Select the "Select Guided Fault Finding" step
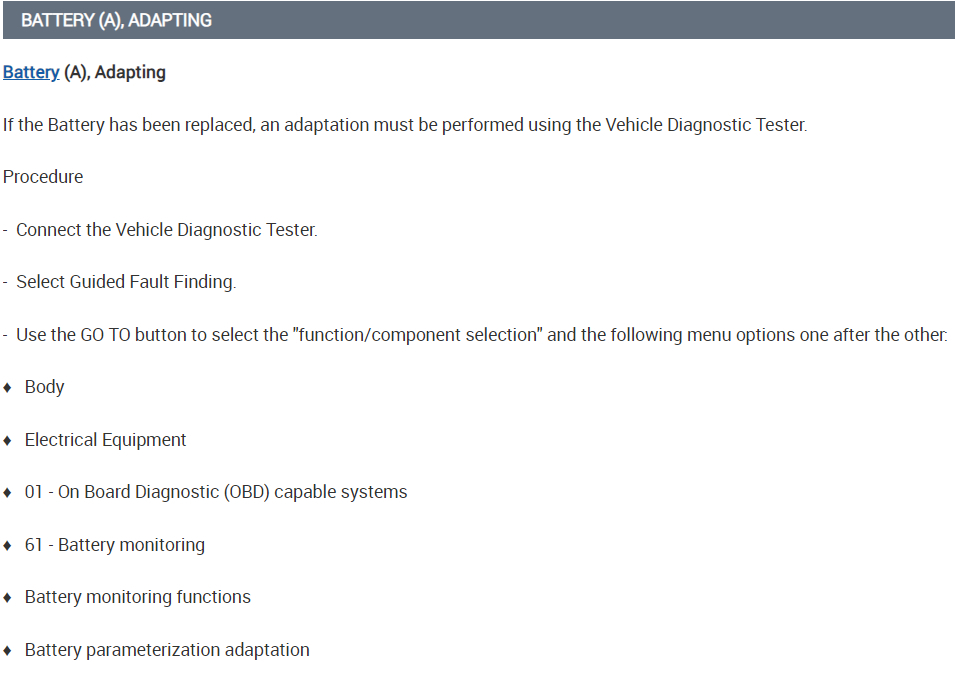The height and width of the screenshot is (676, 955). point(126,282)
